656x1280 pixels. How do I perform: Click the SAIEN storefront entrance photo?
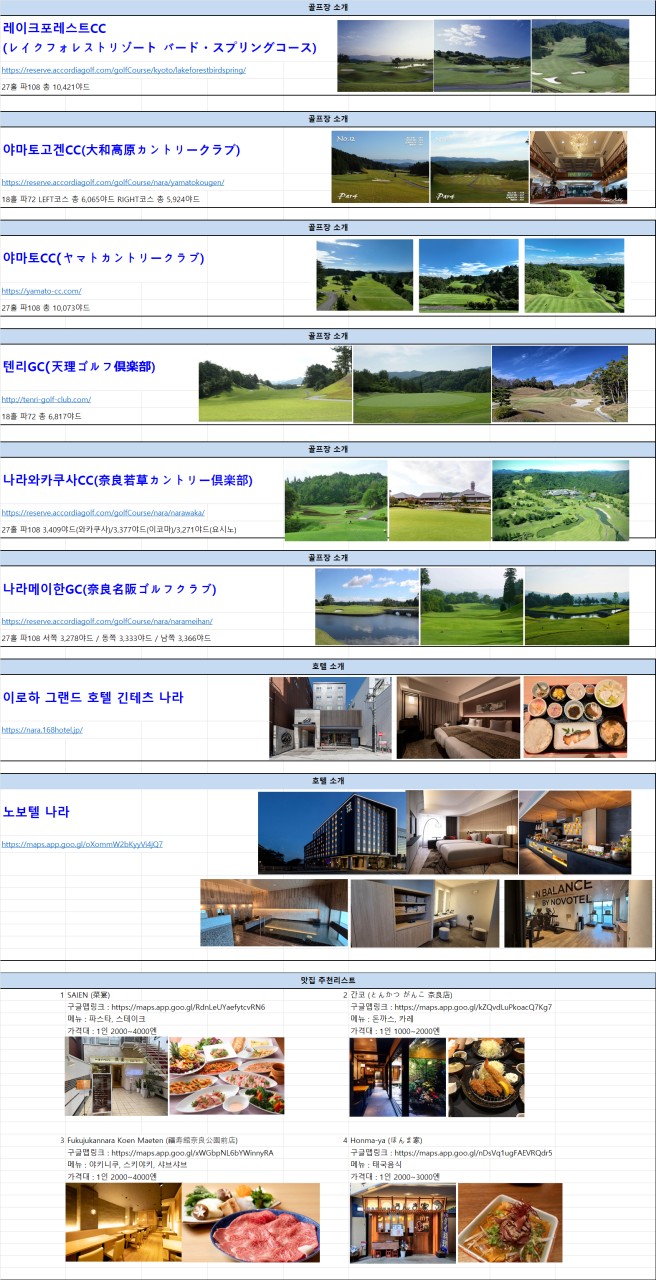(116, 1076)
